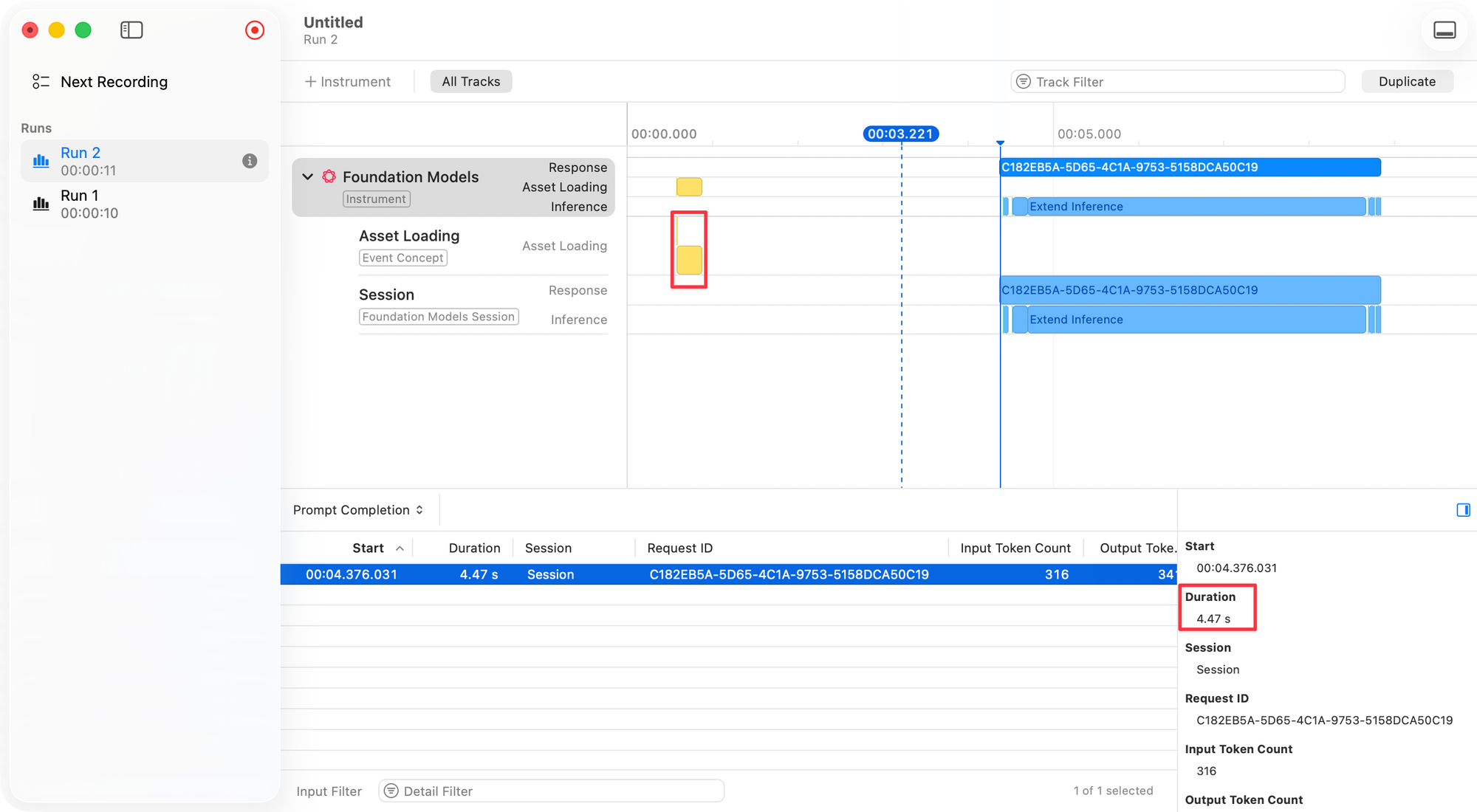Collapse the Foundation Models track
1477x812 pixels.
(308, 176)
